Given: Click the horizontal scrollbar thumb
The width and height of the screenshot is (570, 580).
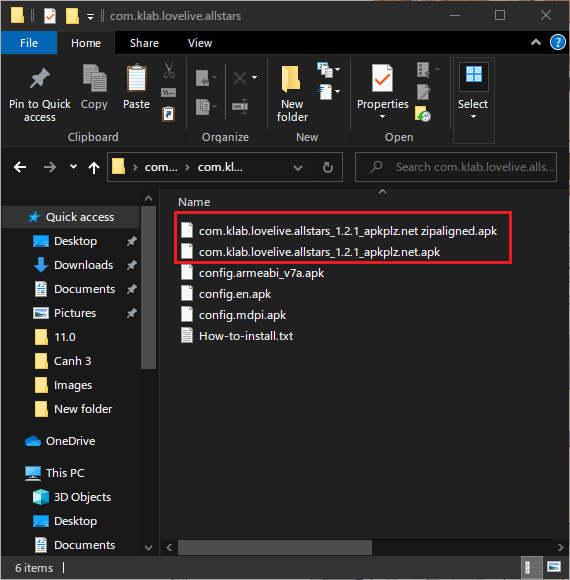Looking at the screenshot, I should click(275, 547).
